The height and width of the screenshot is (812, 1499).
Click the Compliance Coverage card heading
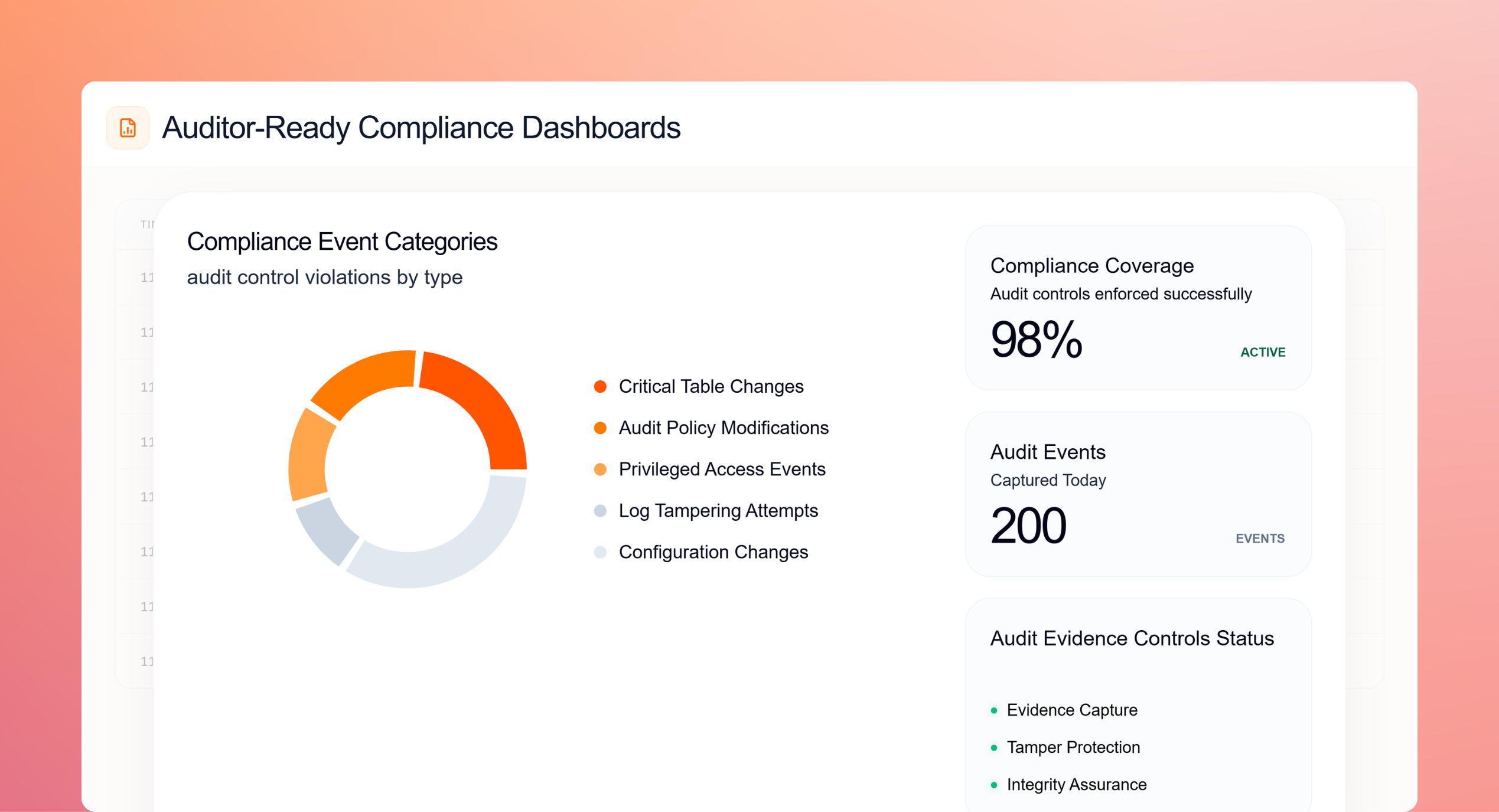coord(1092,266)
